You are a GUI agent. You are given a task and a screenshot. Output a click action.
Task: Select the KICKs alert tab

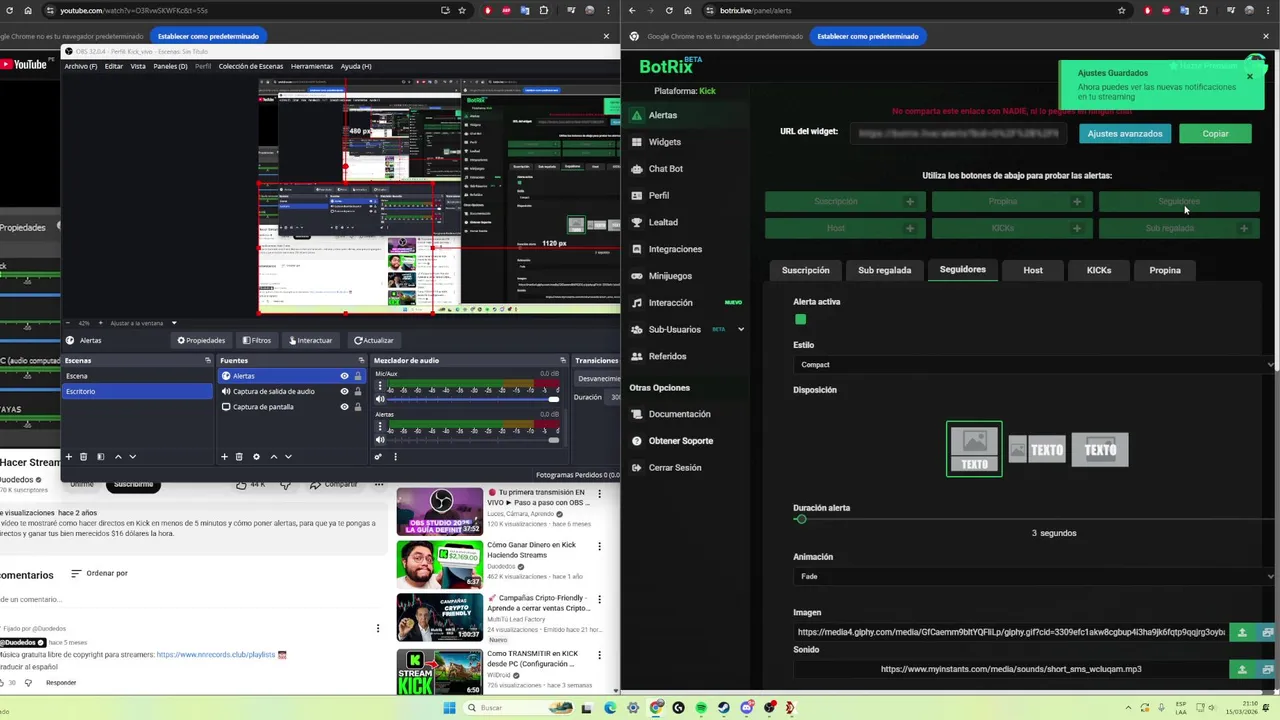(x=1099, y=270)
